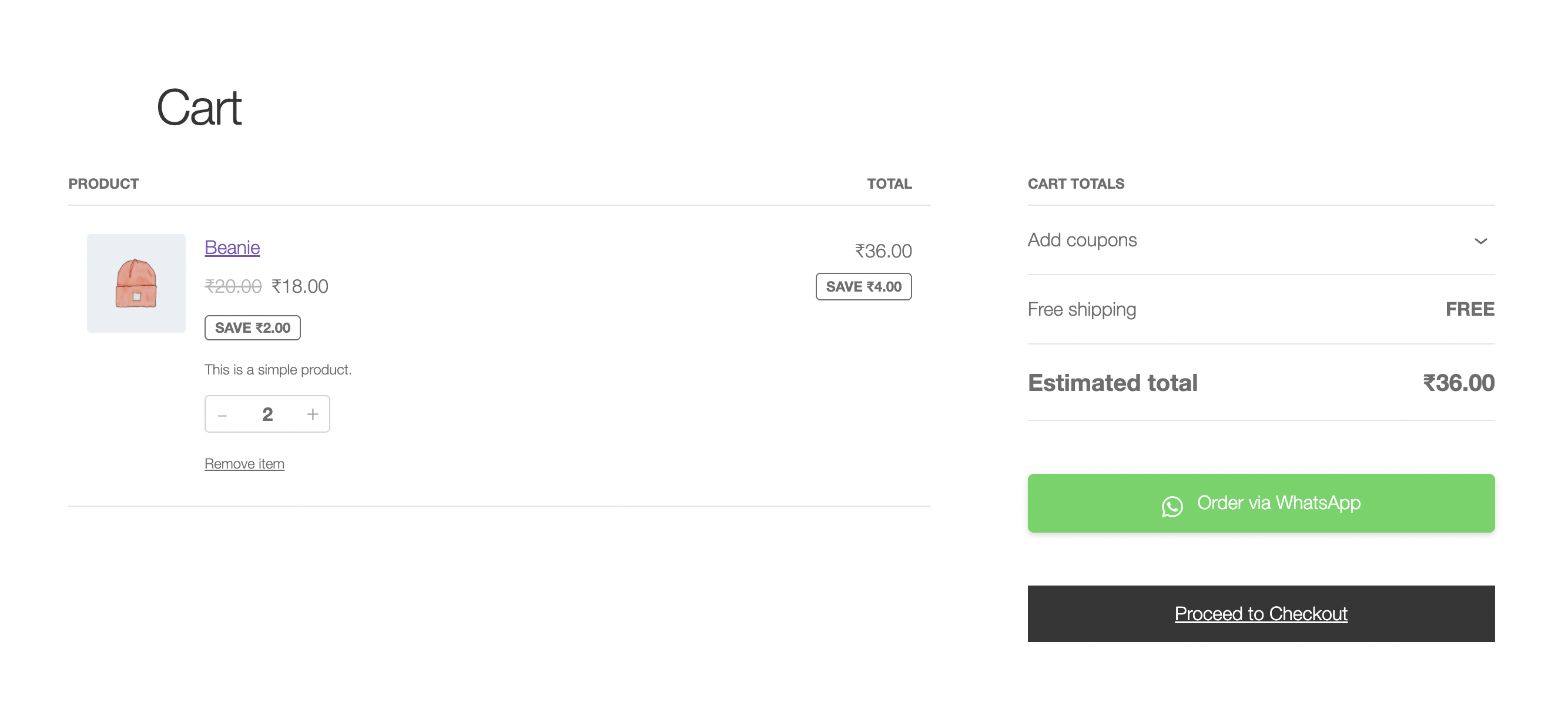Image resolution: width=1568 pixels, height=709 pixels.
Task: Click the TOTAL column header
Action: pos(889,183)
